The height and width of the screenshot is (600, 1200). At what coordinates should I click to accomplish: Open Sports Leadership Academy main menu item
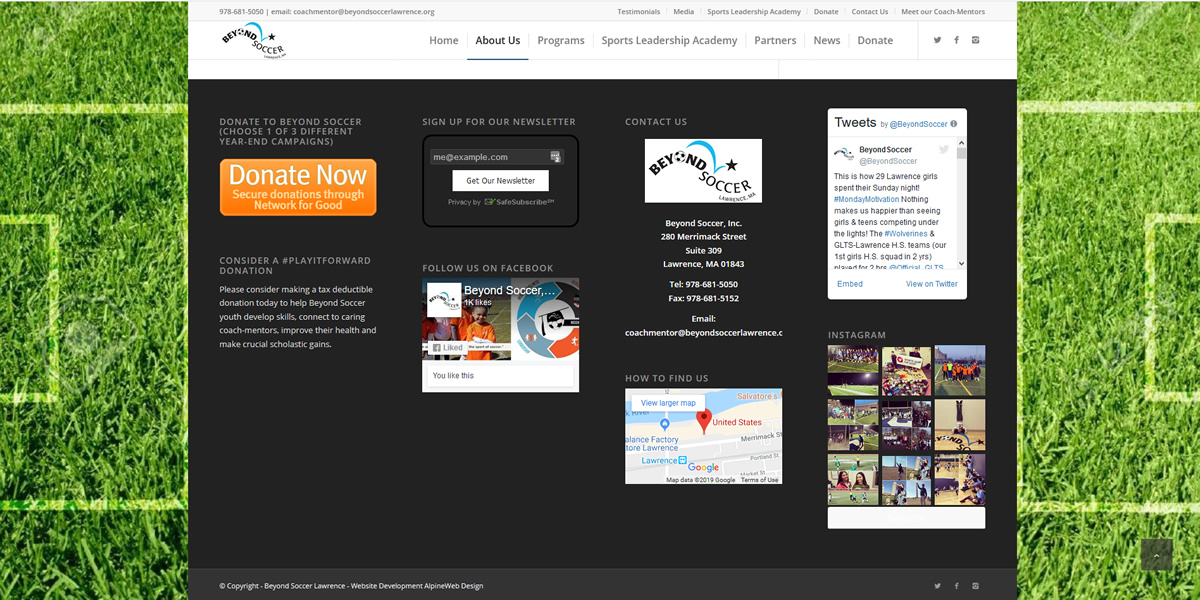point(669,41)
